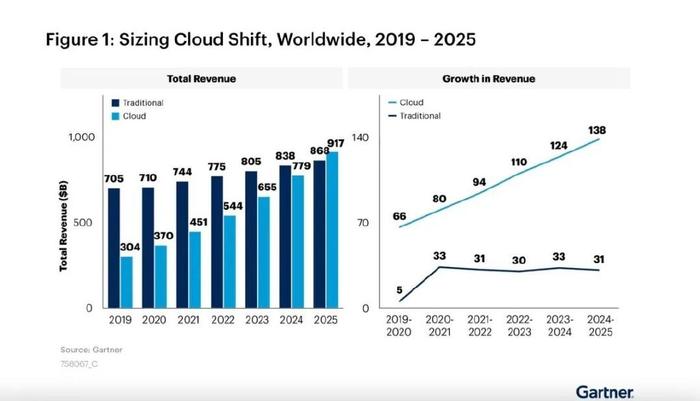
Task: Click the 2024 Traditional bar labeled 838
Action: tap(285, 237)
